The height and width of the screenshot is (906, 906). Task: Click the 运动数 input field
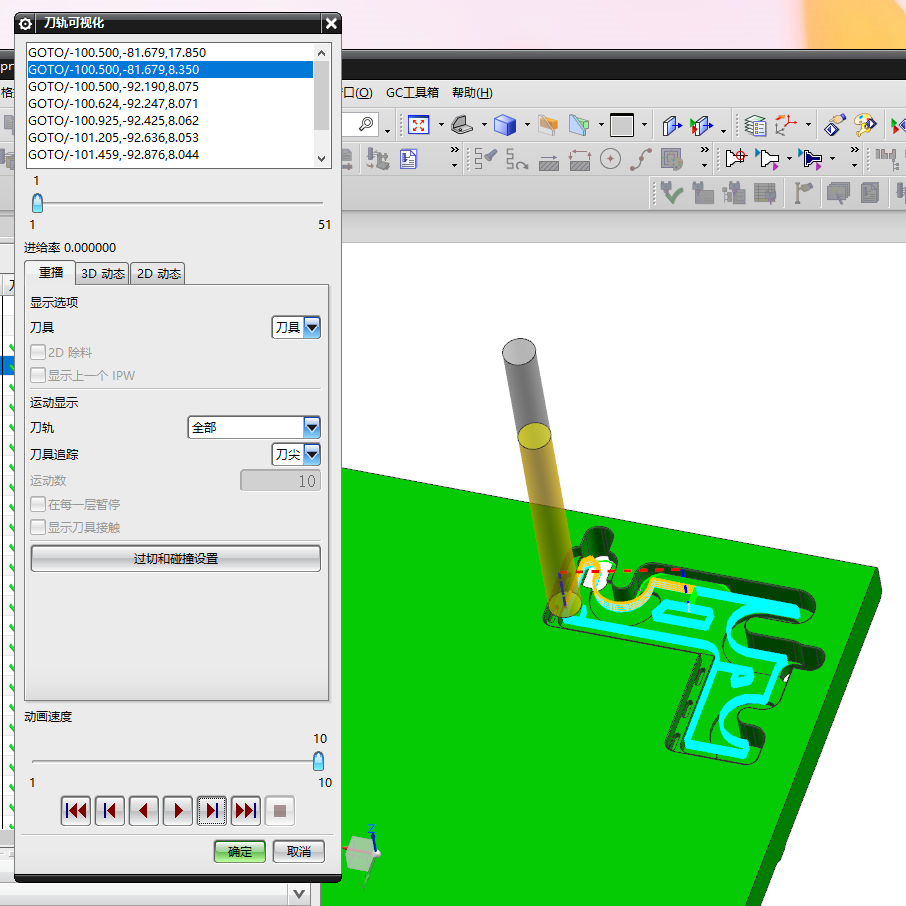point(280,481)
